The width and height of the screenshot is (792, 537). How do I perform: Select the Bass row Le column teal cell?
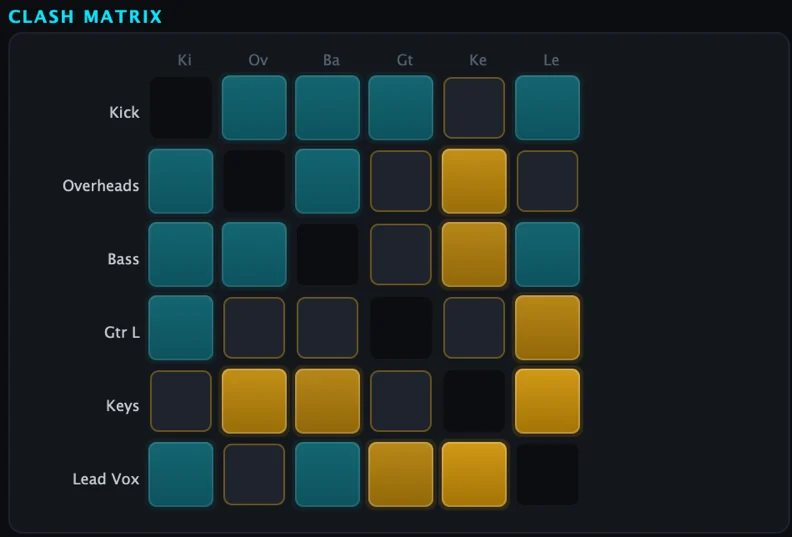pyautogui.click(x=548, y=254)
